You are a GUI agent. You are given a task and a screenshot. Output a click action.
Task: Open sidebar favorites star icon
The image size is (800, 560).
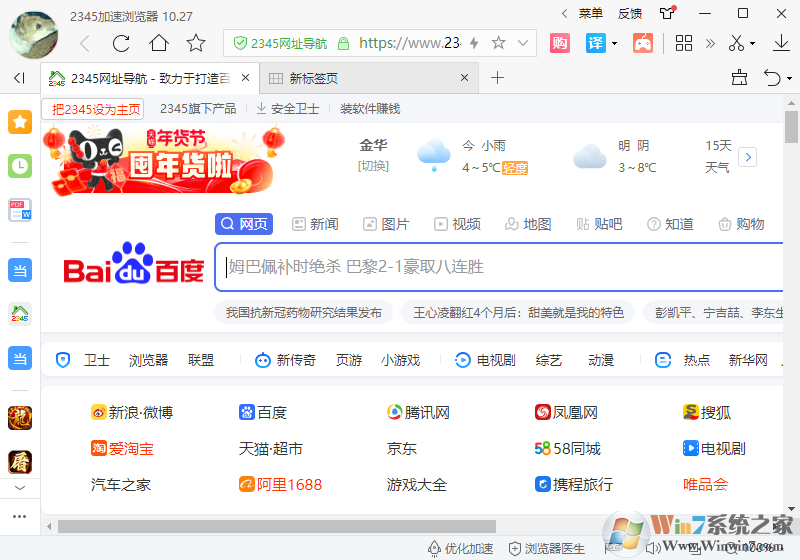[20, 122]
